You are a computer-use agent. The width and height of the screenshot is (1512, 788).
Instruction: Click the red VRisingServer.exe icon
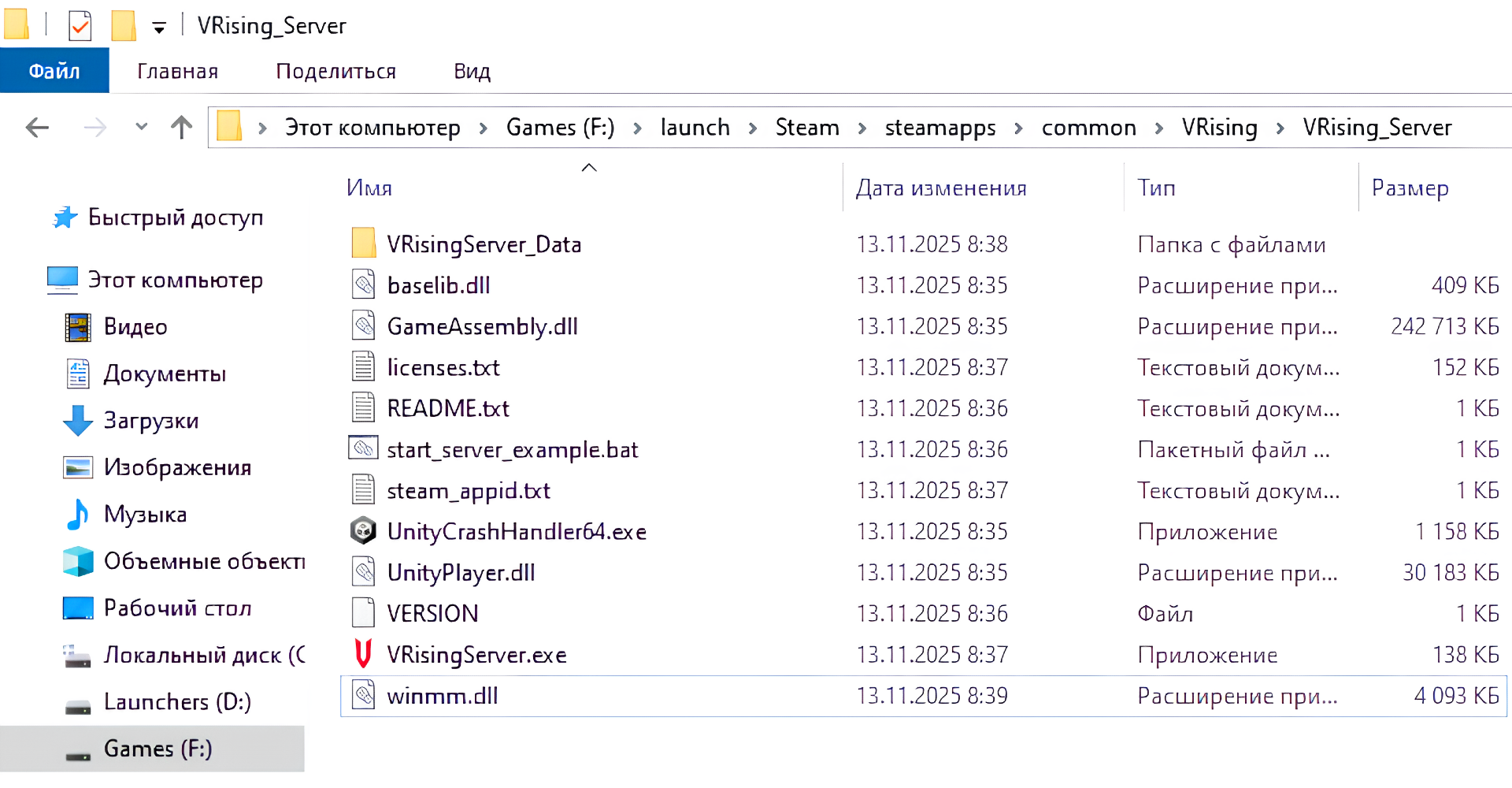(363, 653)
